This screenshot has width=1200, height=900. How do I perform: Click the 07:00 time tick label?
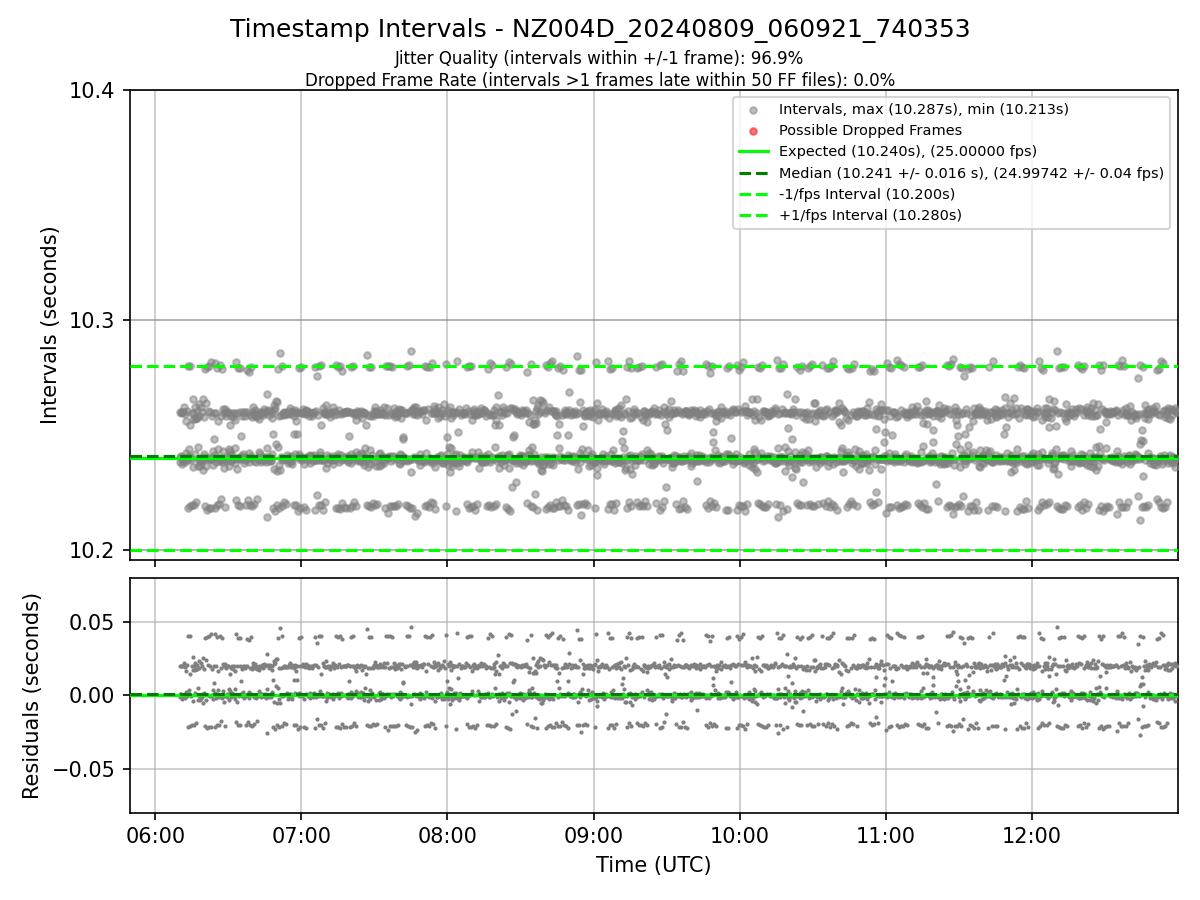(x=301, y=834)
